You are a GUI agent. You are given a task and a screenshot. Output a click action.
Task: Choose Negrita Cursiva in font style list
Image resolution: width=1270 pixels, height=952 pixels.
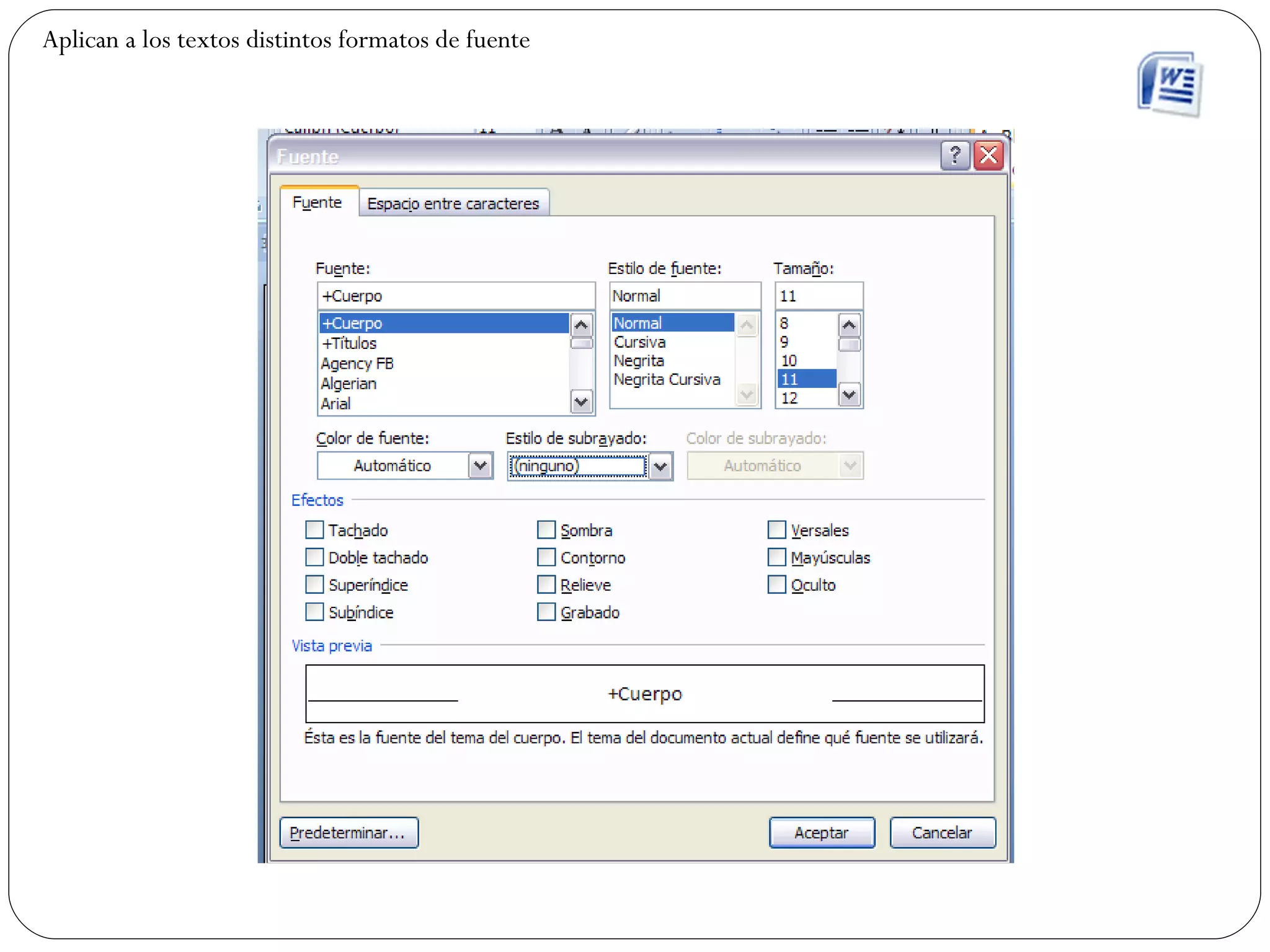(x=667, y=379)
